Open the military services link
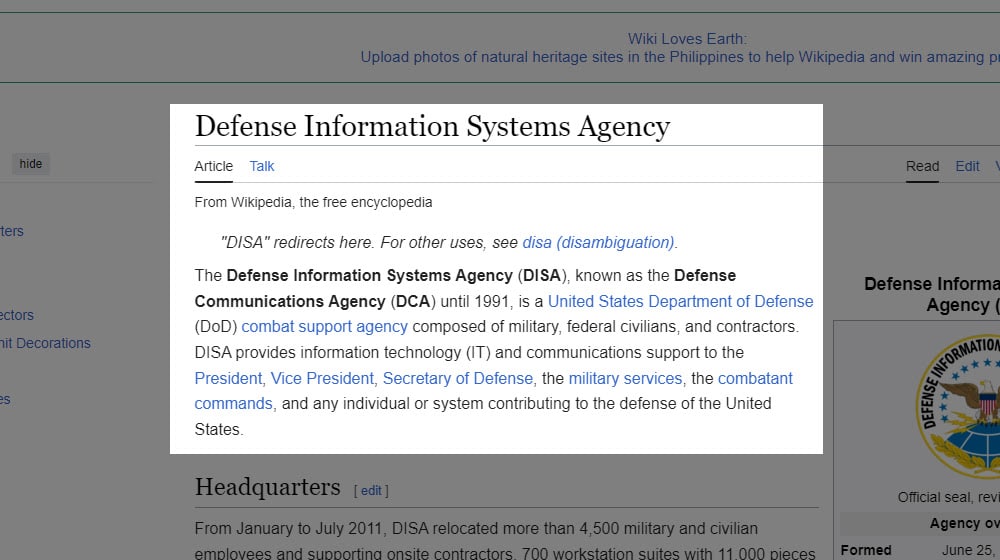The image size is (1000, 560). [x=625, y=378]
